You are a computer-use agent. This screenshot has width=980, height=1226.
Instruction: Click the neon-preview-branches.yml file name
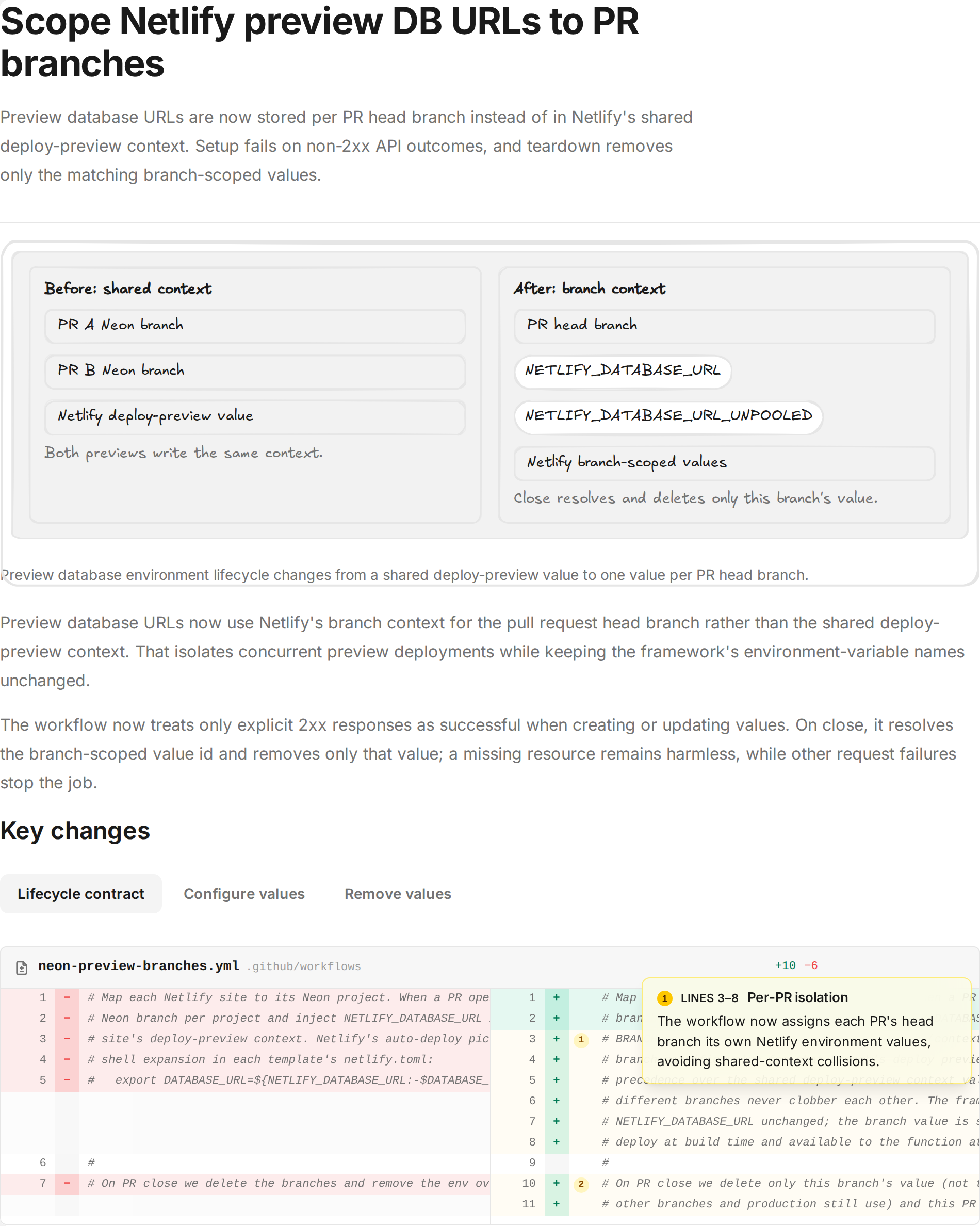pyautogui.click(x=138, y=966)
